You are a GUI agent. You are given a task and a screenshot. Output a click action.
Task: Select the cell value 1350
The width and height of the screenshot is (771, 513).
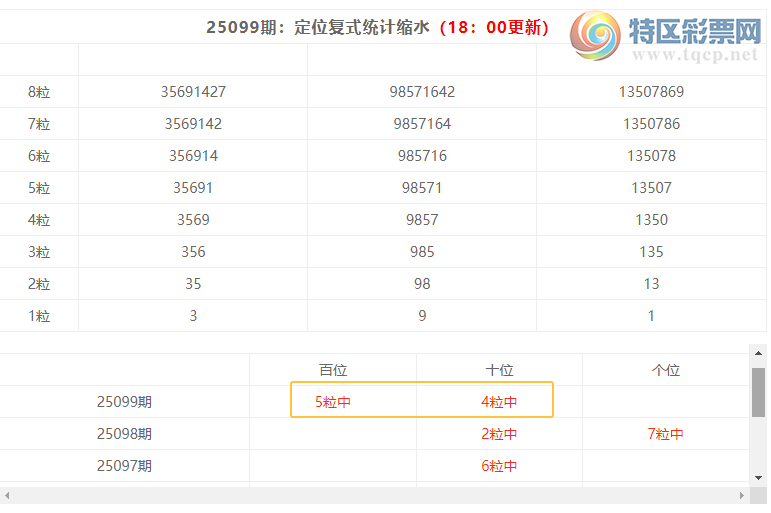652,220
